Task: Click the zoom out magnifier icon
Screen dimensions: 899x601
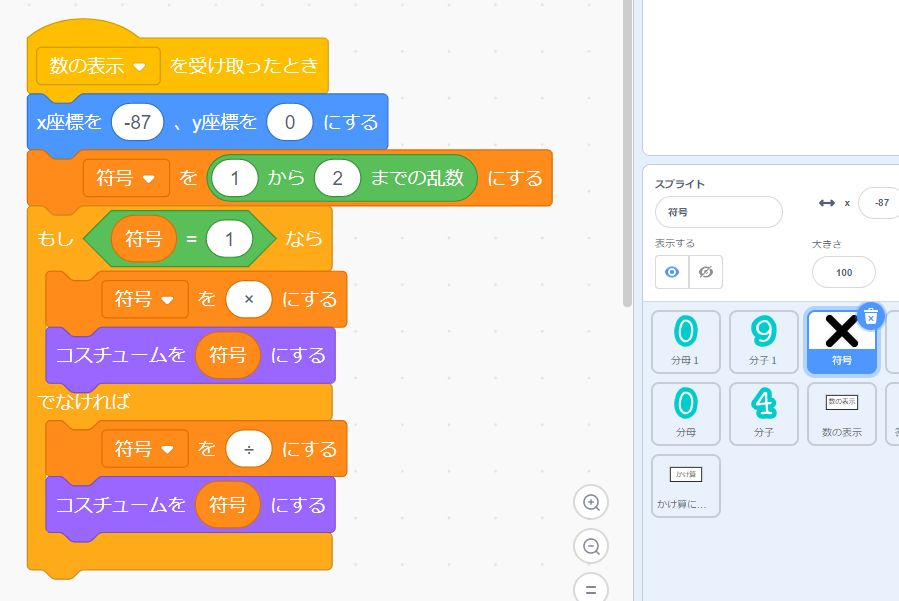Action: click(591, 546)
